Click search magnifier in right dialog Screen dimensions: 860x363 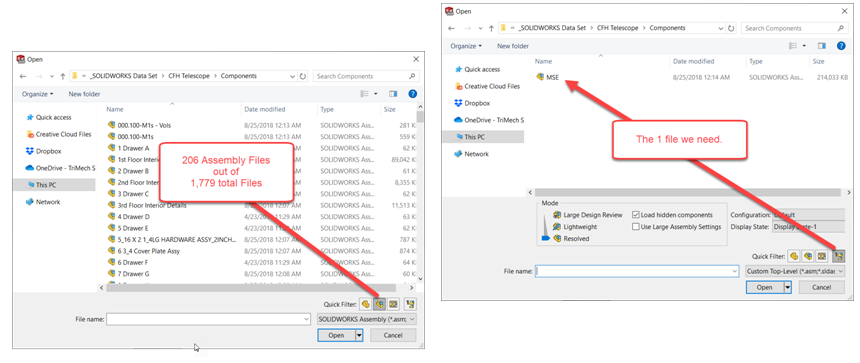point(840,28)
